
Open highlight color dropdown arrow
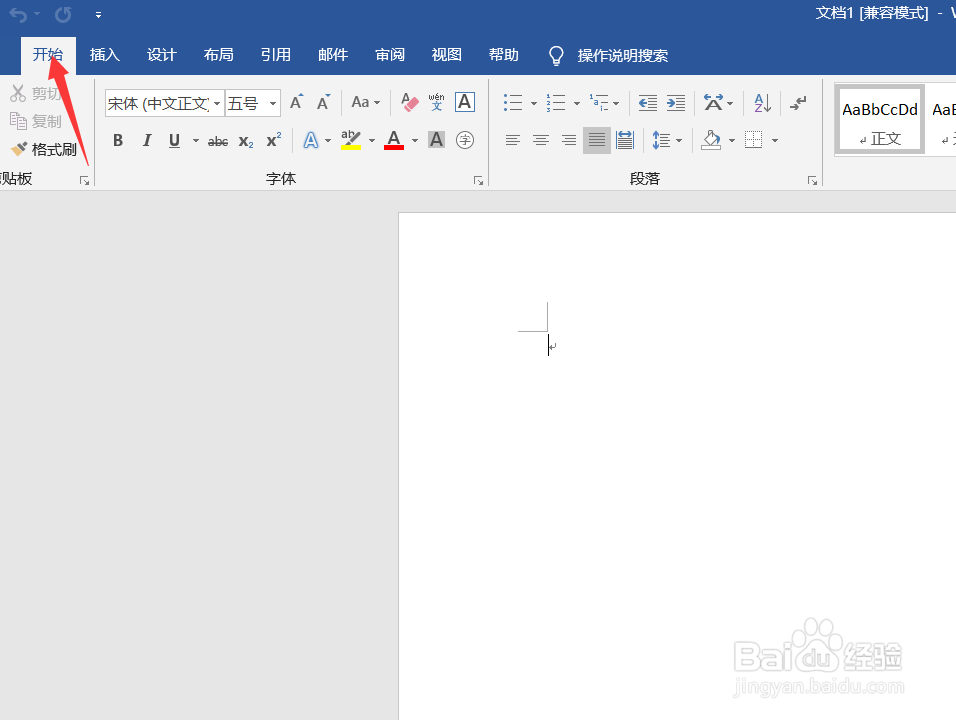pos(372,141)
